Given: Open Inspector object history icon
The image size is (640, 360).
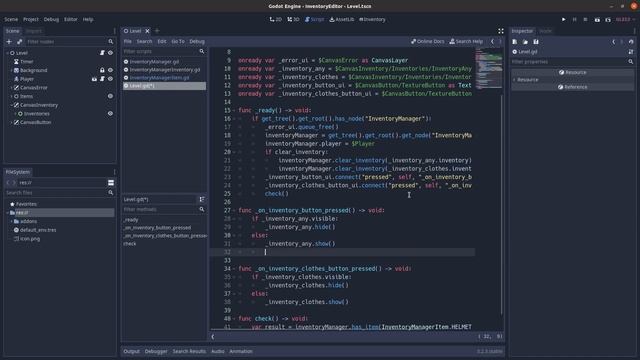Looking at the screenshot, I should 631,42.
